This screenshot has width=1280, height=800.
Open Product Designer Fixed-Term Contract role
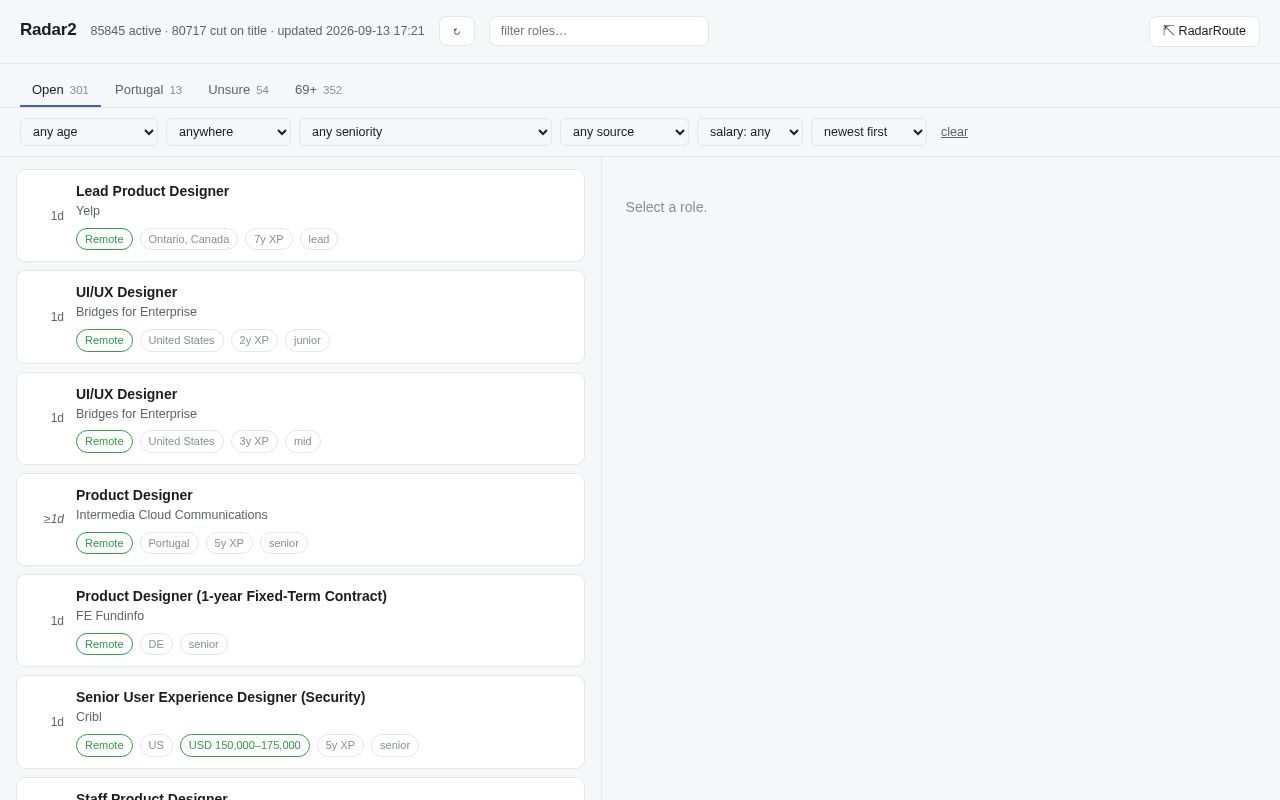pos(300,620)
